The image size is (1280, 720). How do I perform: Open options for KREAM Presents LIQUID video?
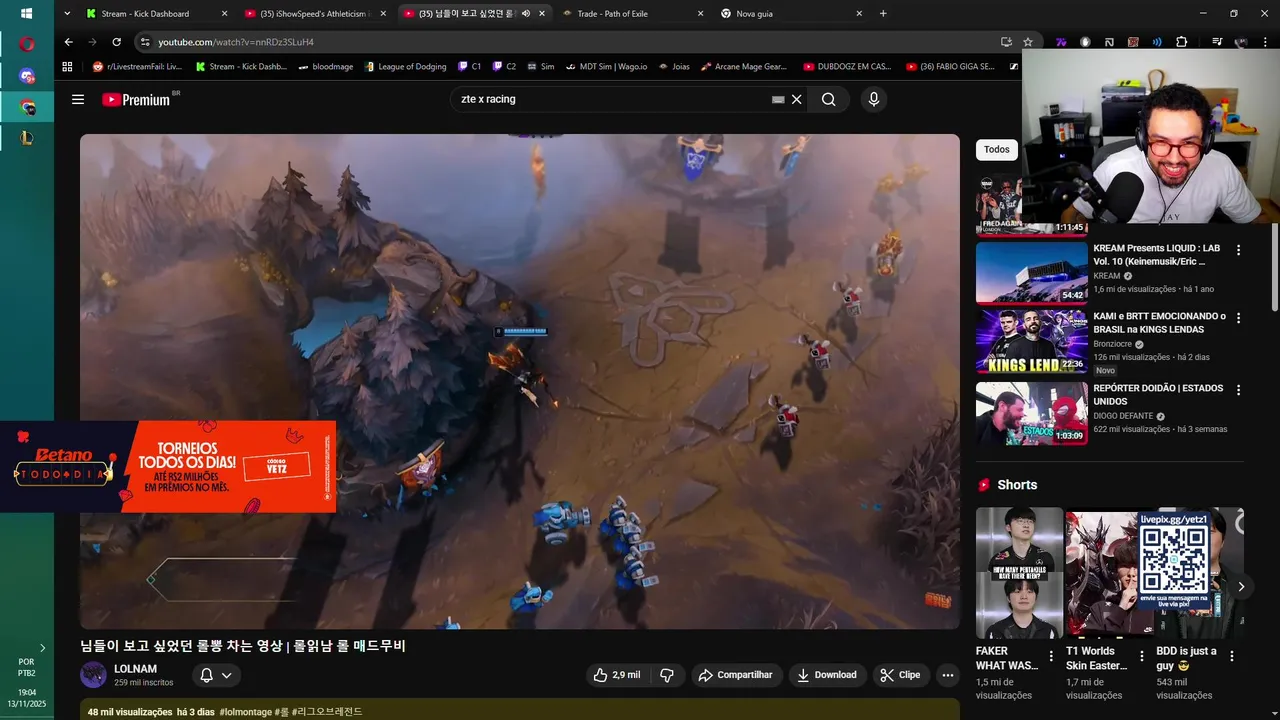(1239, 250)
